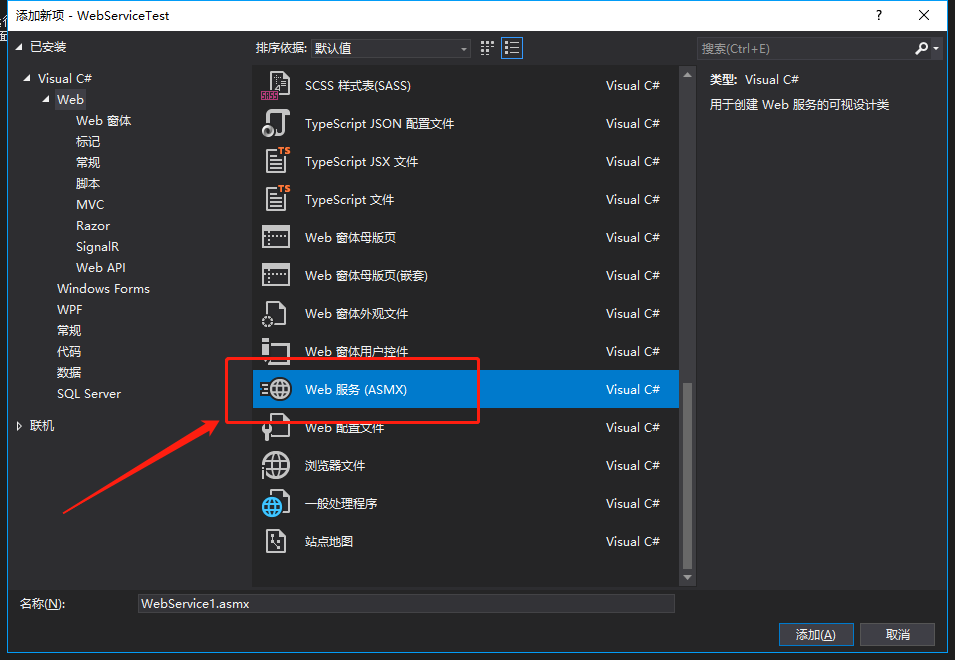The height and width of the screenshot is (660, 955).
Task: Open the 排序依据 默认值 dropdown
Action: (x=390, y=48)
